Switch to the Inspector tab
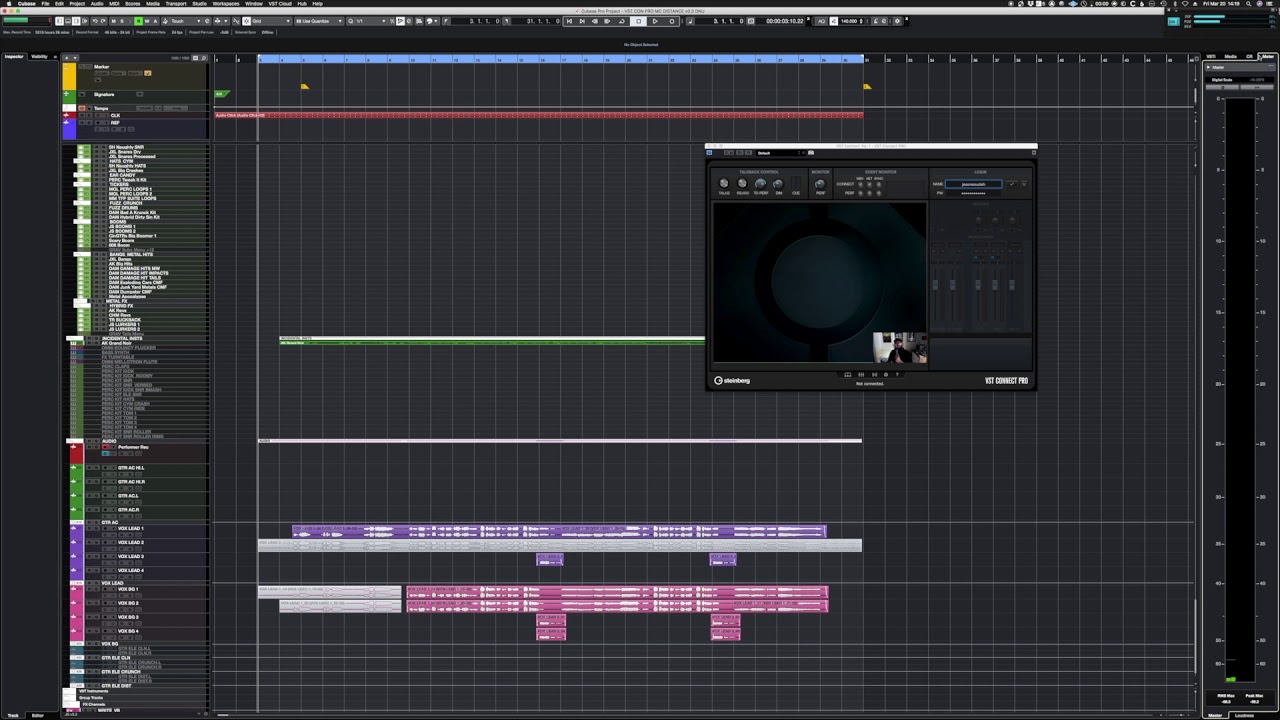1280x720 pixels. click(14, 57)
